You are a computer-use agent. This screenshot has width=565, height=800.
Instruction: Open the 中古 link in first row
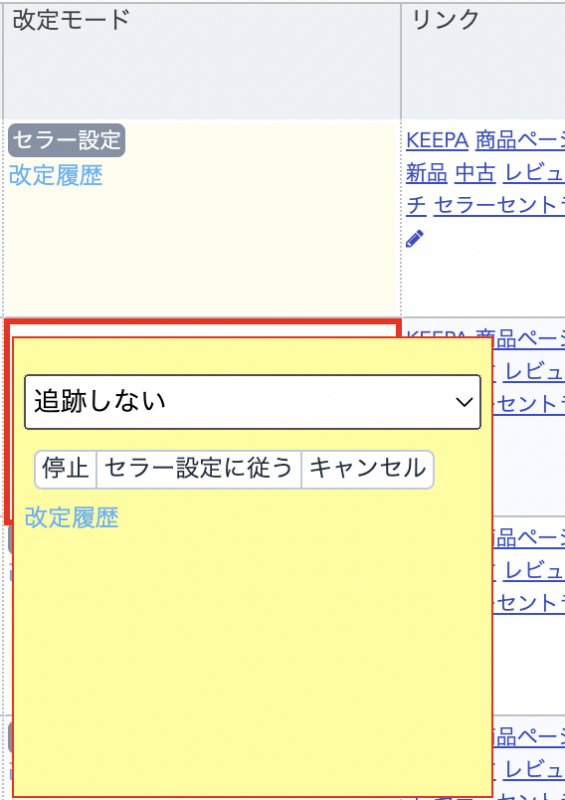(475, 174)
